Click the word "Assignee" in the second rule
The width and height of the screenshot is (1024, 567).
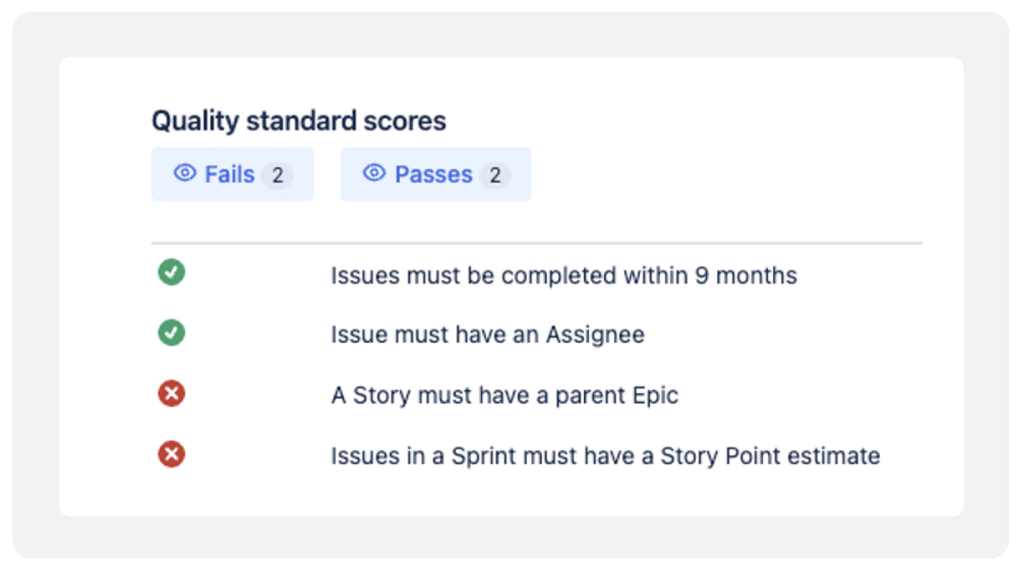[x=594, y=335]
